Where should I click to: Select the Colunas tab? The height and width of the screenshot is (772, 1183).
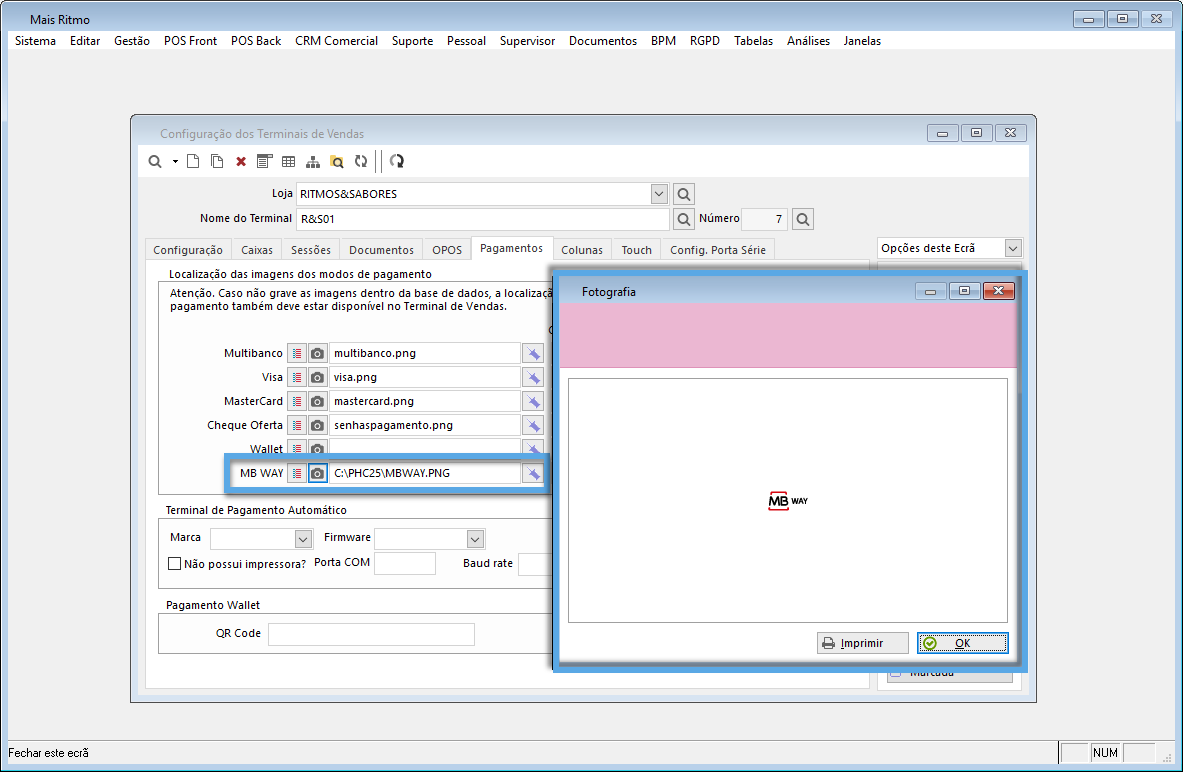(582, 250)
